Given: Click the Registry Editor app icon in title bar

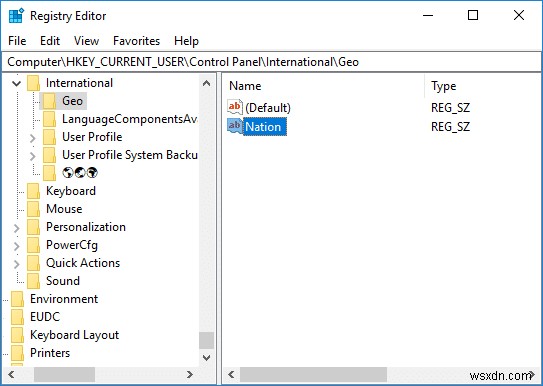Looking at the screenshot, I should [x=16, y=16].
